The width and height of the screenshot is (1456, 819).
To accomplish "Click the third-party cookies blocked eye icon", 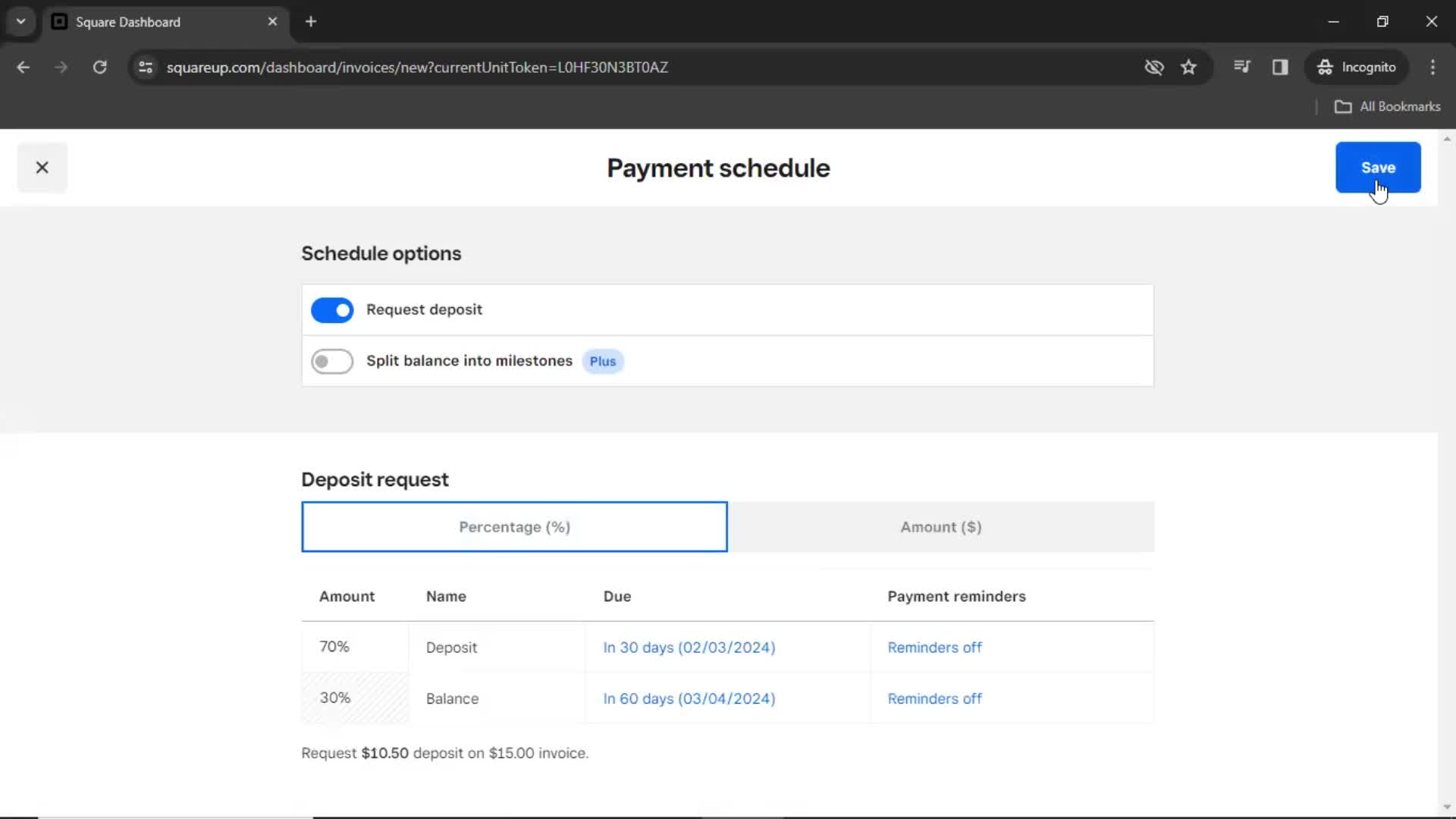I will tap(1153, 67).
